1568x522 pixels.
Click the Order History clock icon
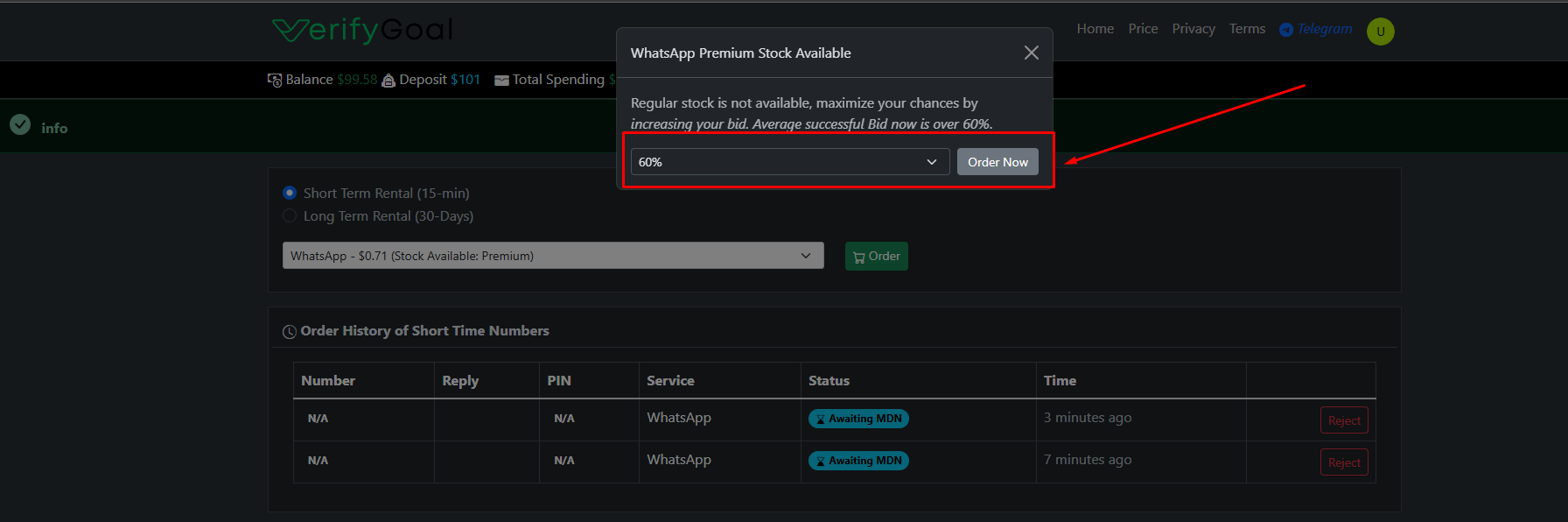point(290,332)
